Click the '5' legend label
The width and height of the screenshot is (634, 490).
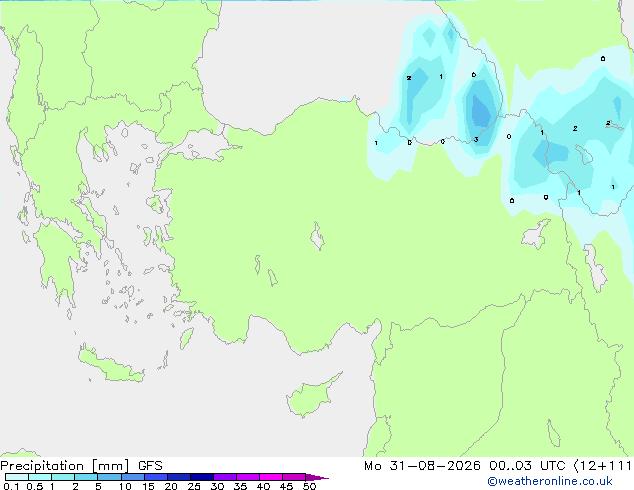[x=98, y=486]
